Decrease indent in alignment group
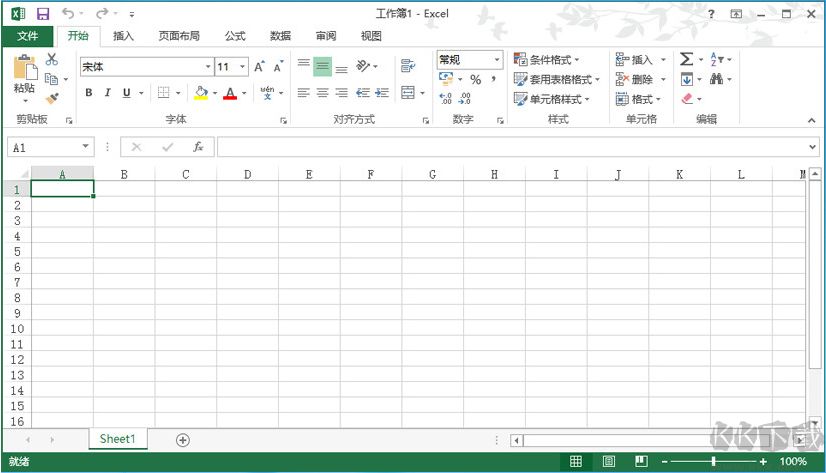This screenshot has height=473, width=826. tap(362, 93)
